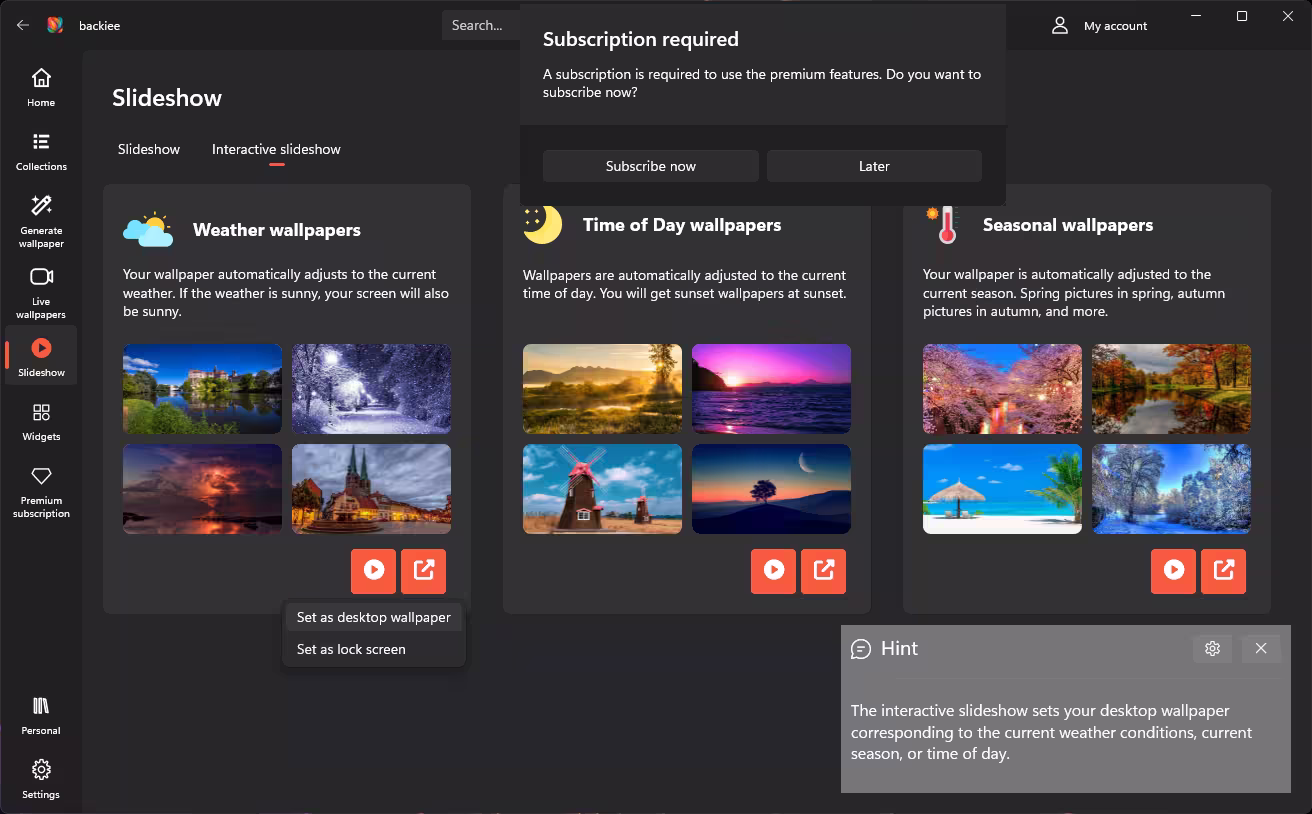This screenshot has width=1312, height=814.
Task: Open the lightning storm thumbnail
Action: coord(202,489)
